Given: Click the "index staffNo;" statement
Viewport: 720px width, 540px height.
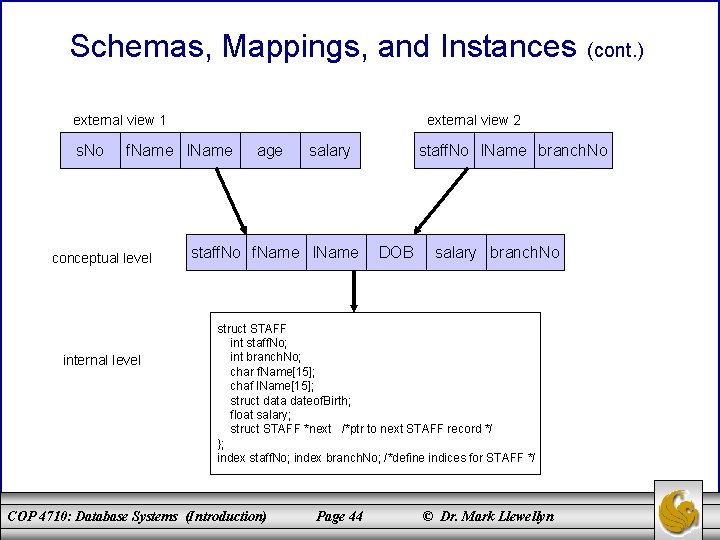Looking at the screenshot, I should pyautogui.click(x=253, y=458).
